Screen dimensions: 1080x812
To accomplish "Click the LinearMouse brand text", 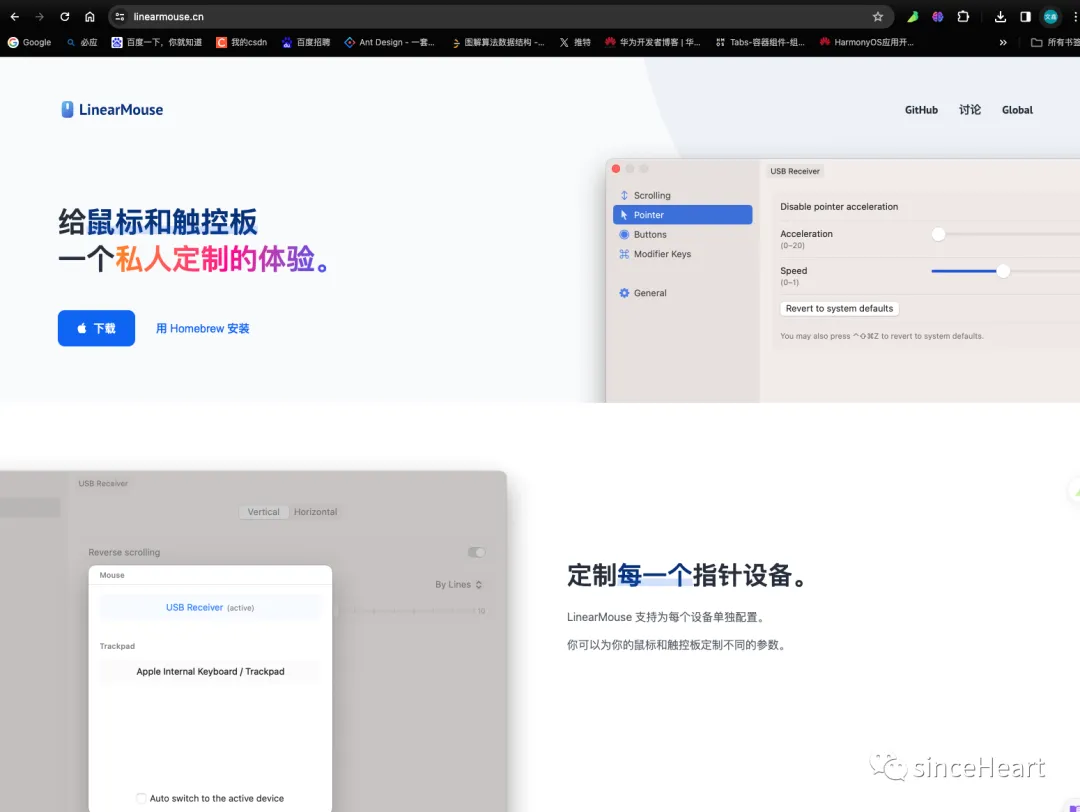I will (x=121, y=110).
